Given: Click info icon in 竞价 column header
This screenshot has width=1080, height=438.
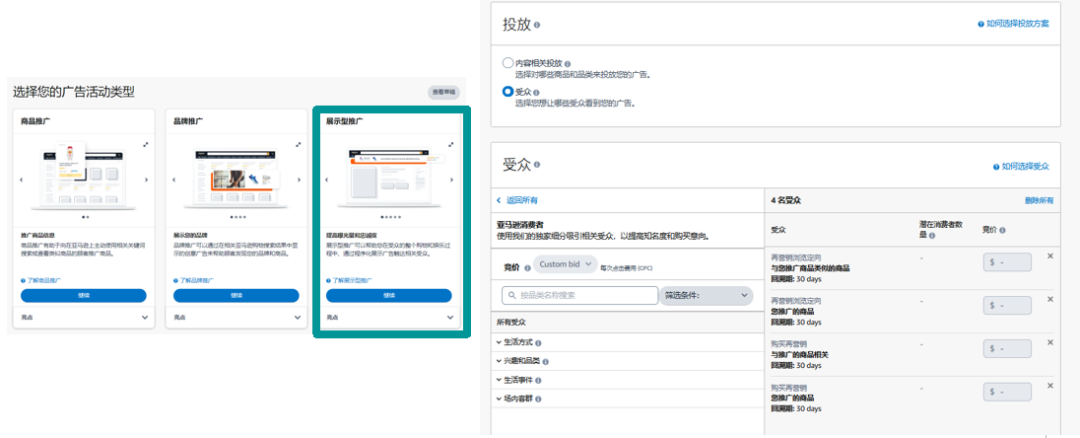Looking at the screenshot, I should (x=1002, y=230).
